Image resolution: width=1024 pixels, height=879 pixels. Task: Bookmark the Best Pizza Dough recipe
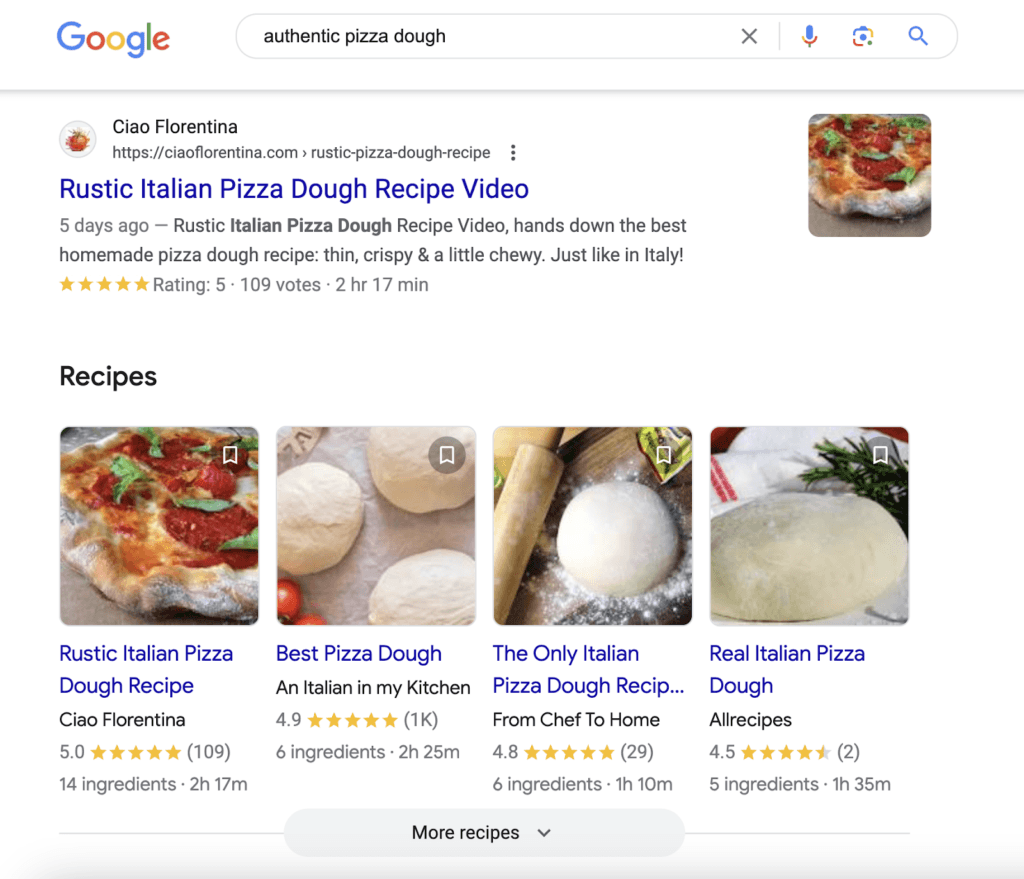click(x=447, y=455)
